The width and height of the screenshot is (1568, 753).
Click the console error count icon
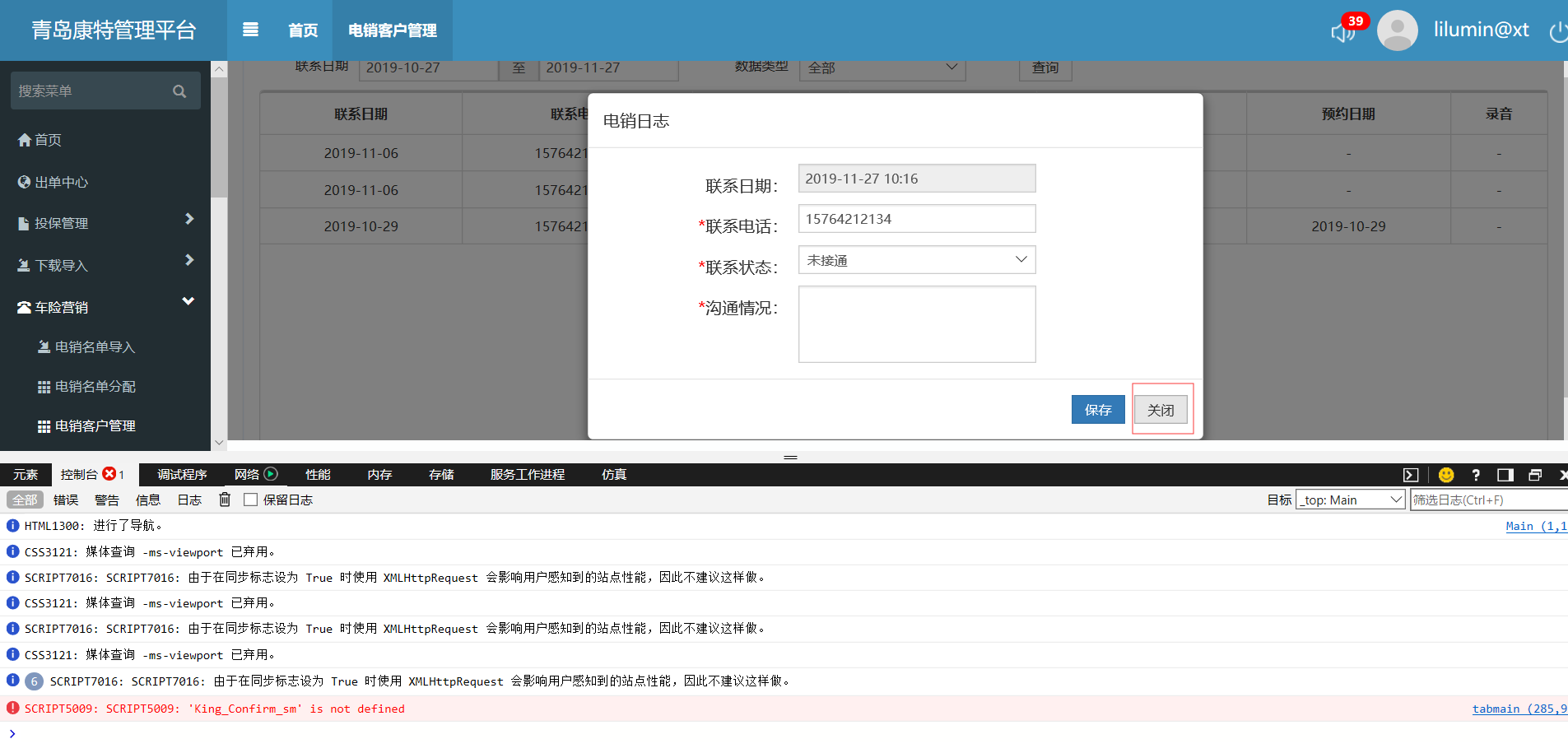point(109,474)
